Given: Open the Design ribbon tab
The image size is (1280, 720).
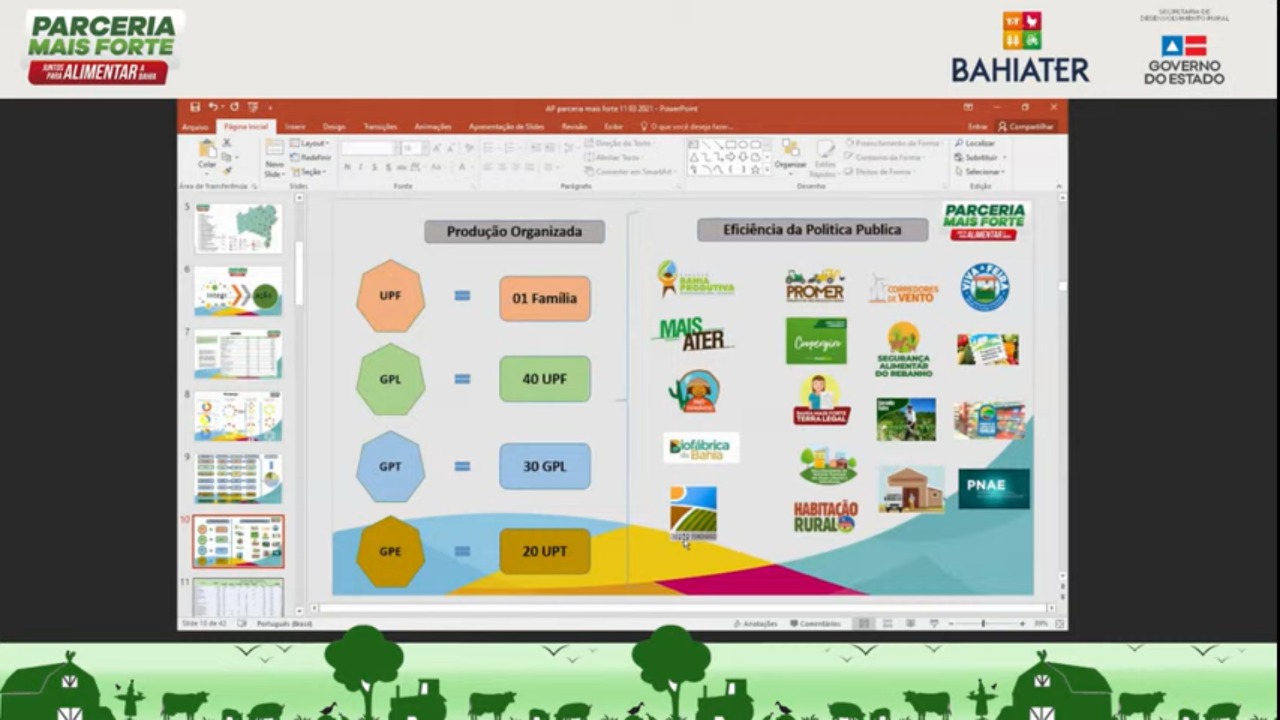Looking at the screenshot, I should click(x=334, y=127).
